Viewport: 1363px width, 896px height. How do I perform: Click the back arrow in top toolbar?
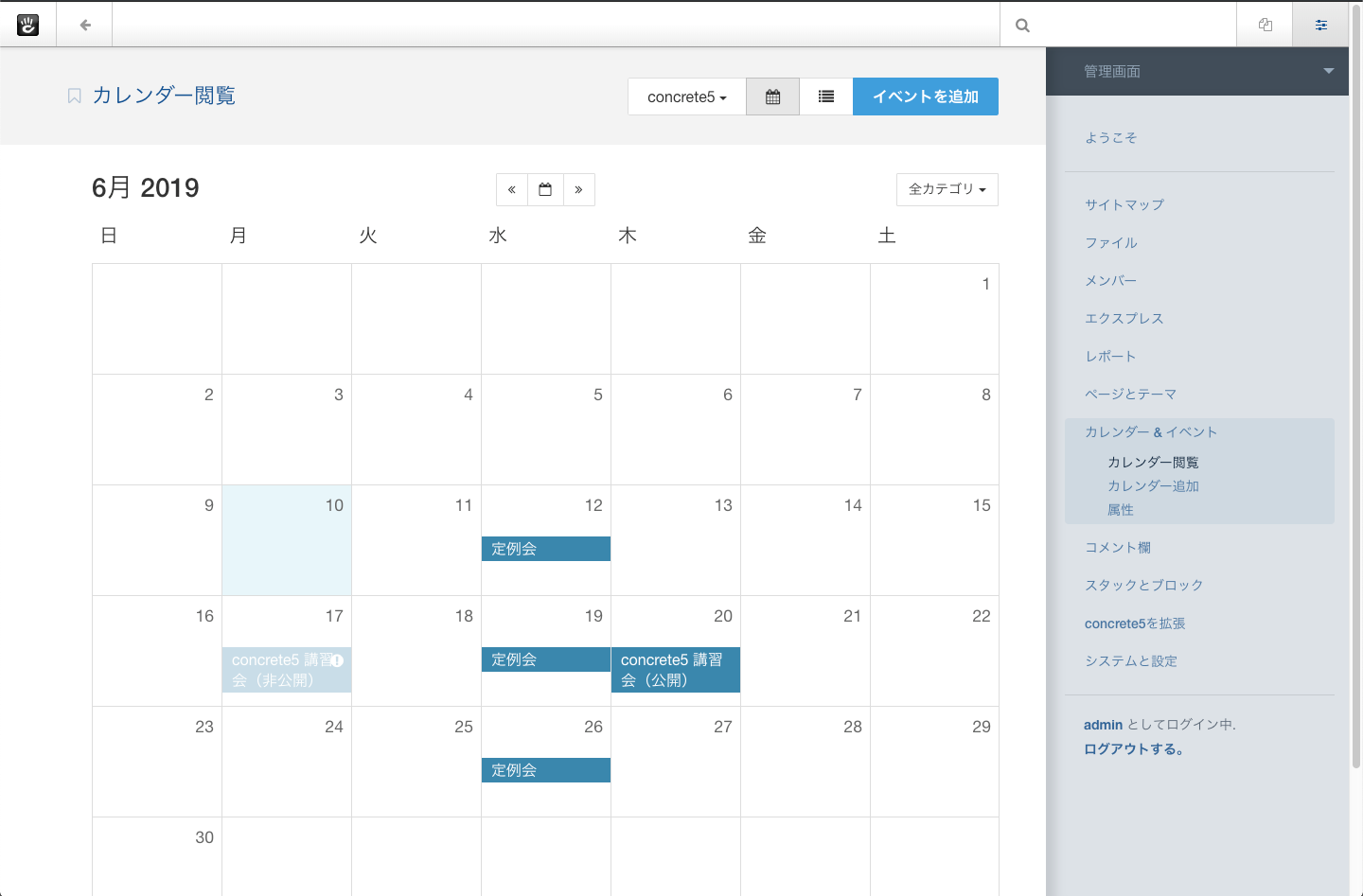pos(85,25)
